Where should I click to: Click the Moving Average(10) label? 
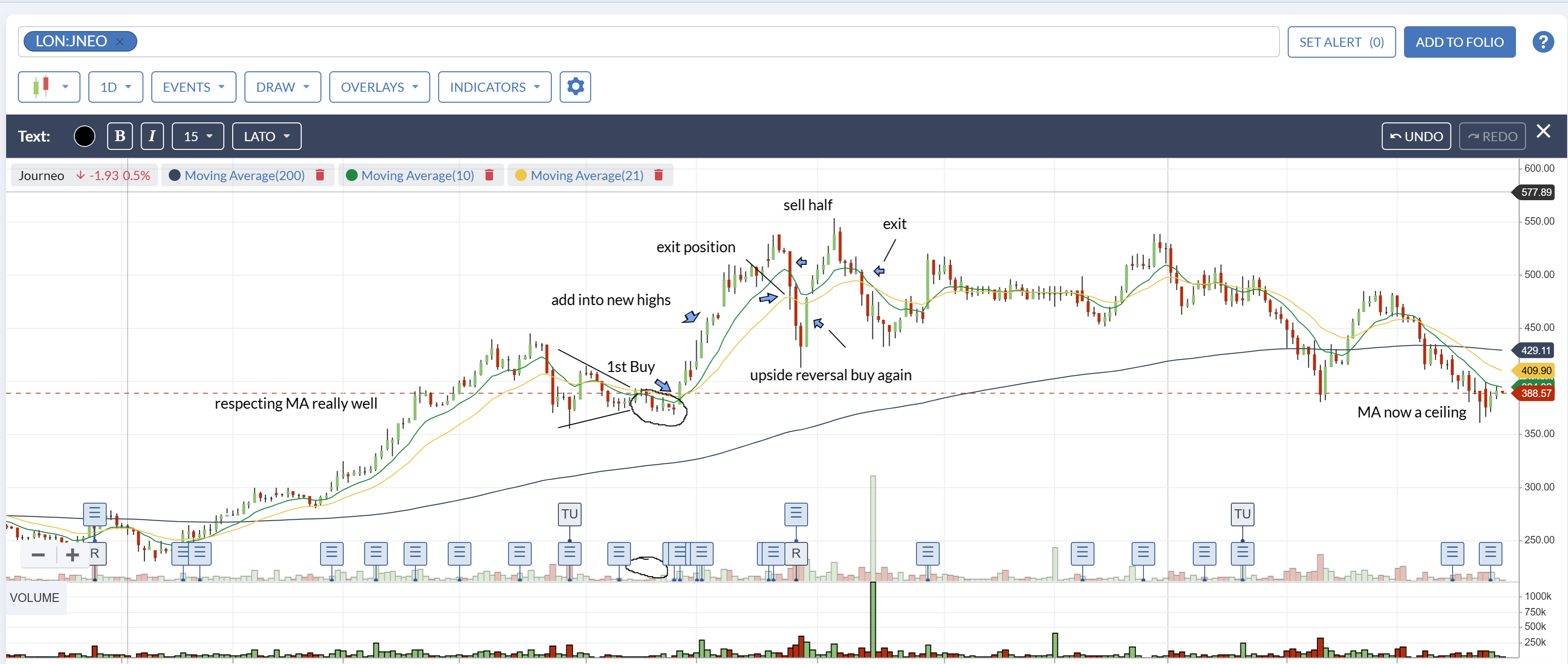tap(418, 175)
